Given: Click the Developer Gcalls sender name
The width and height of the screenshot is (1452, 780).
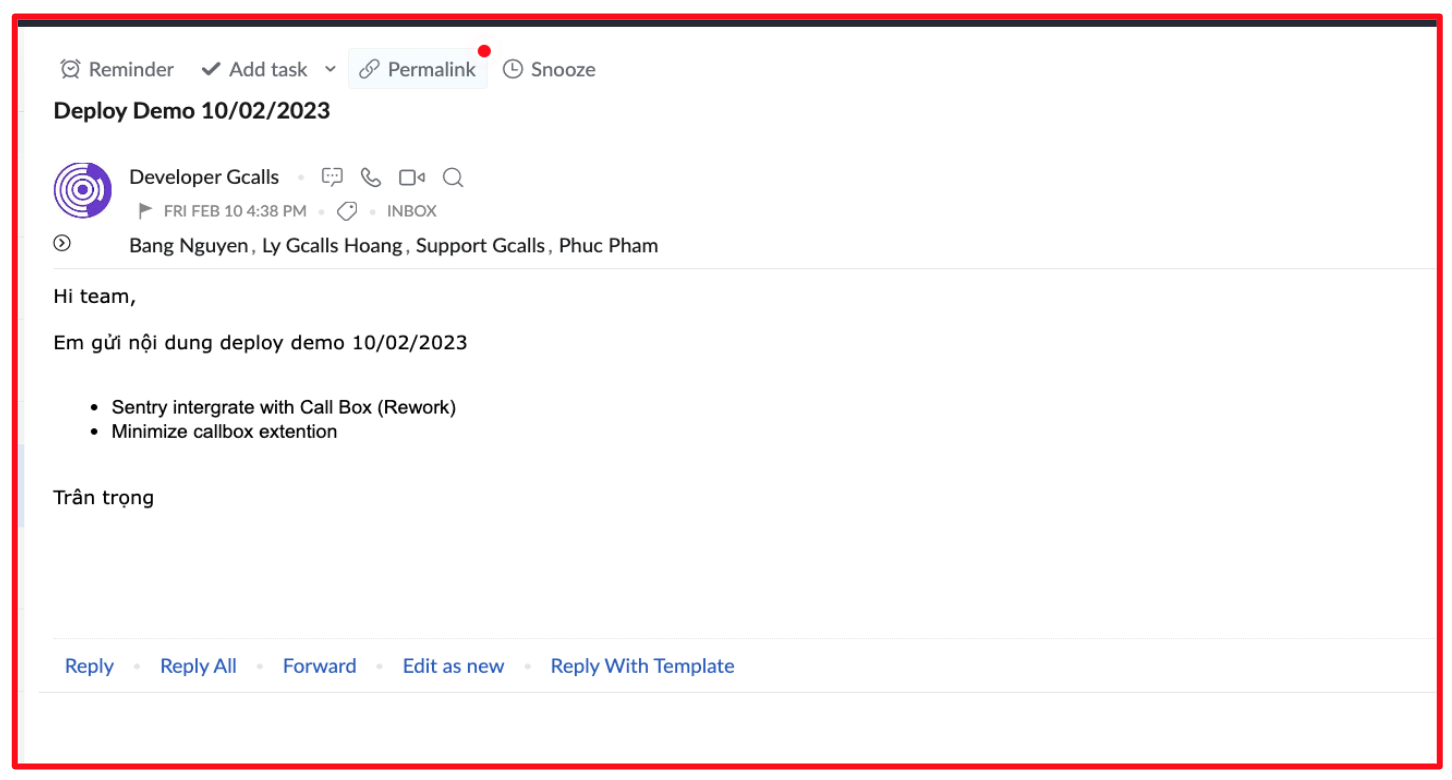Looking at the screenshot, I should (x=204, y=177).
